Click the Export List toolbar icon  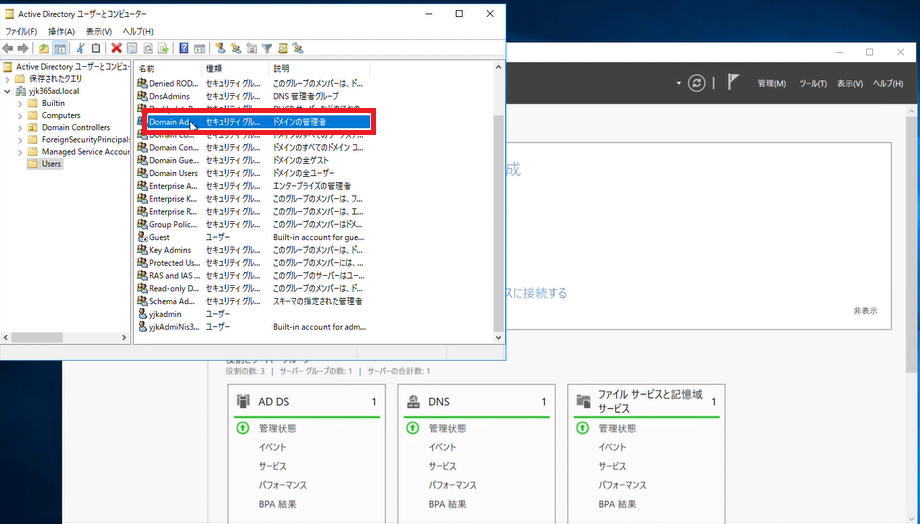(163, 48)
